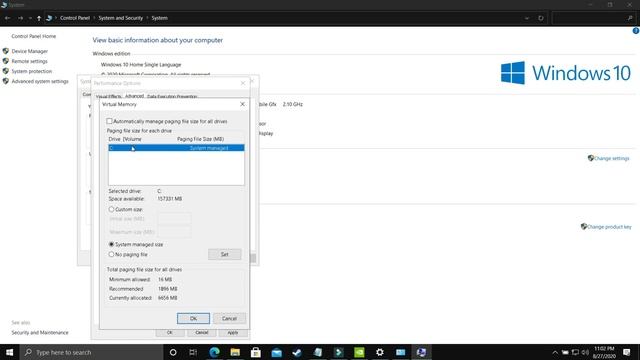Viewport: 640px width, 360px height.
Task: Expand address bar history dropdown
Action: coord(527,18)
